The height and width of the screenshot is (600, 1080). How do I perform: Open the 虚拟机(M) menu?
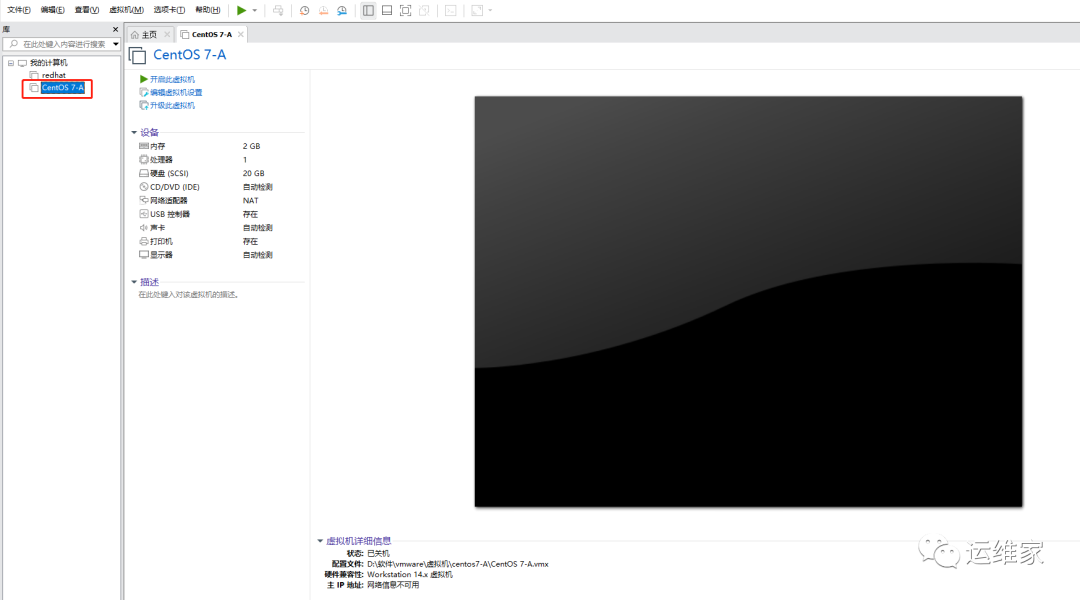click(x=125, y=9)
